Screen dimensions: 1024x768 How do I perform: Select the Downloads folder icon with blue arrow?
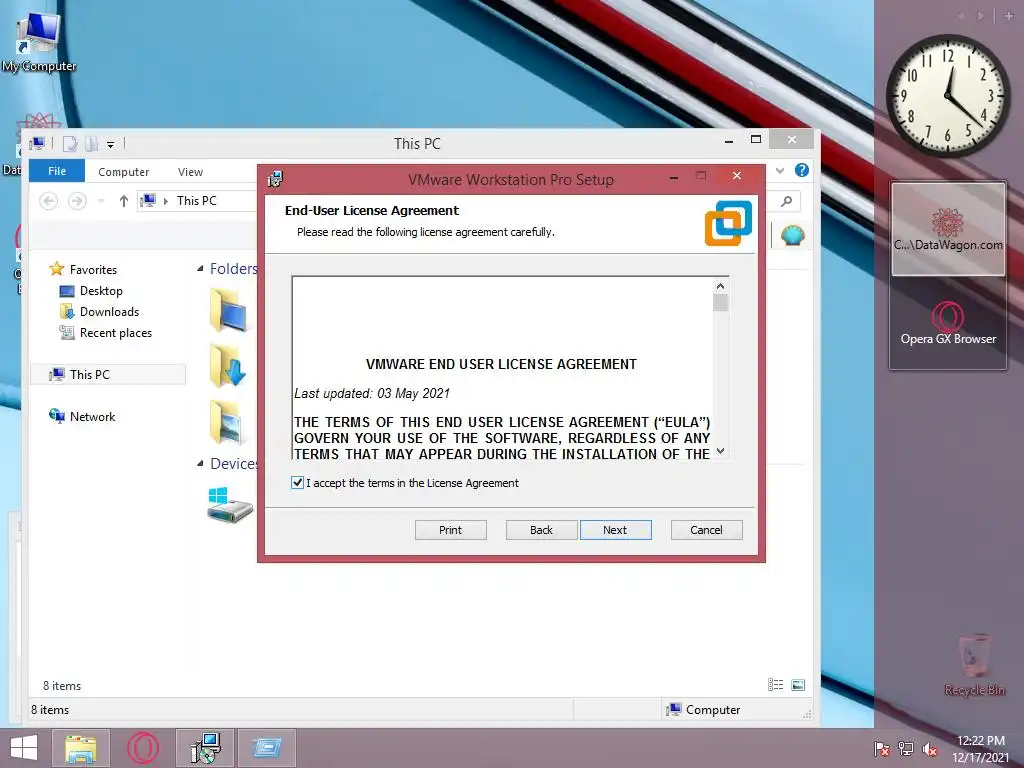click(x=228, y=366)
